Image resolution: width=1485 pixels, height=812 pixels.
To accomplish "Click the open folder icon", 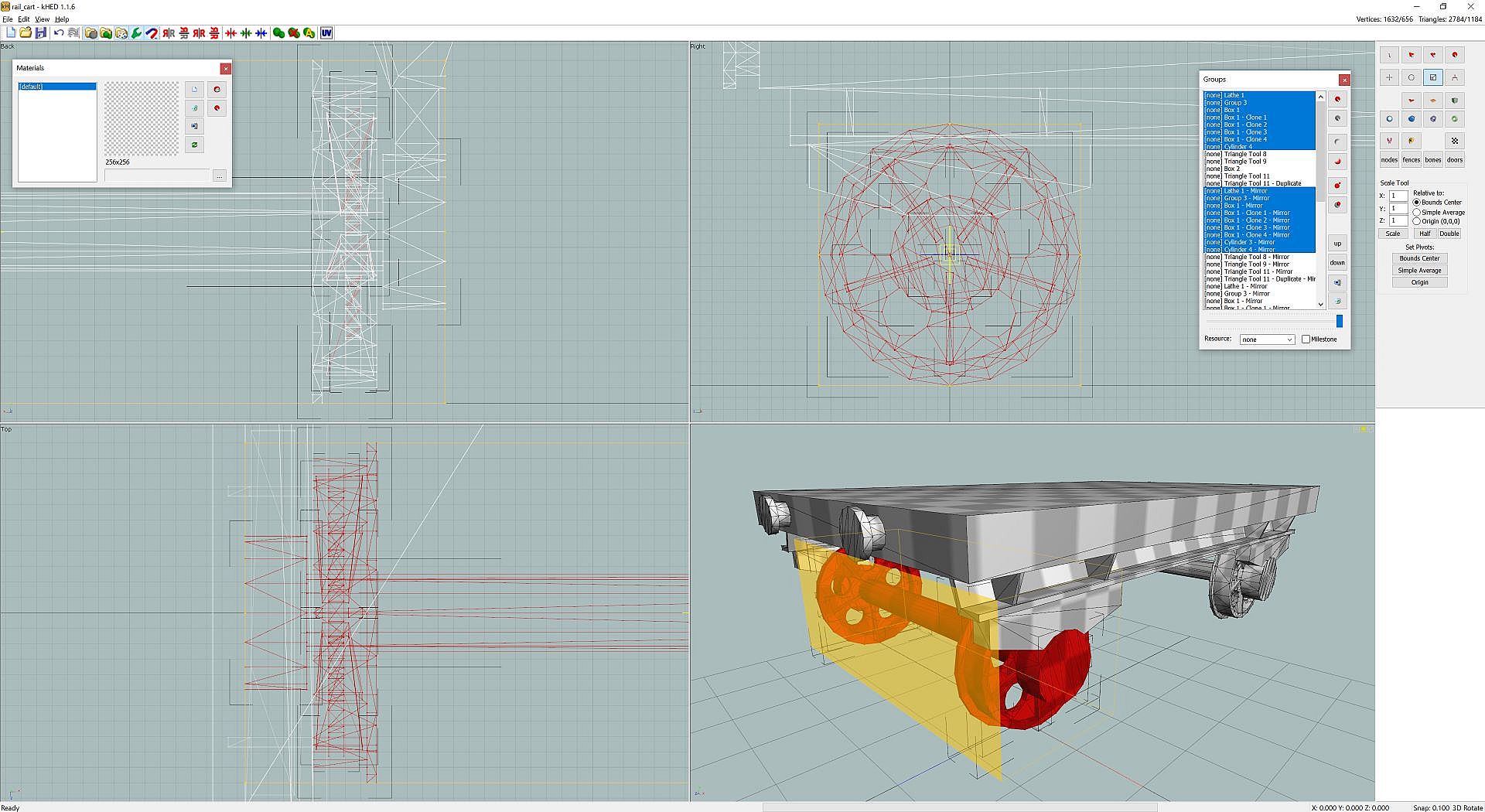I will tap(26, 33).
